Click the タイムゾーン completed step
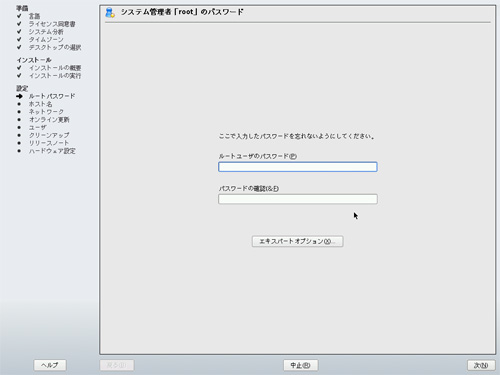 46,39
